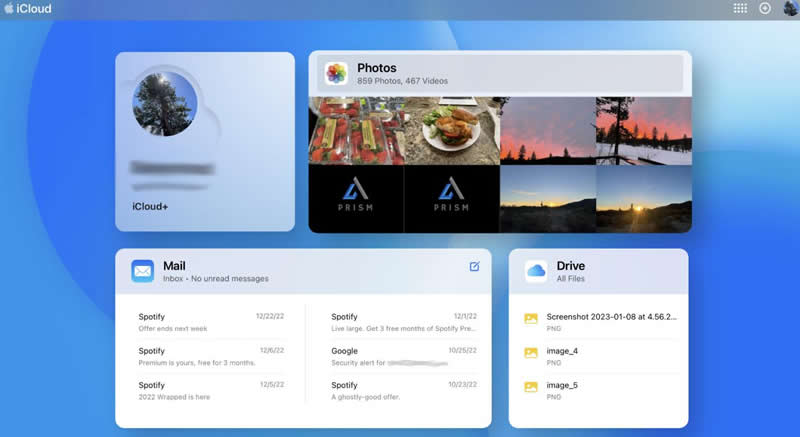Image resolution: width=800 pixels, height=437 pixels.
Task: Open Google 'Security alert' email
Action: tap(404, 356)
